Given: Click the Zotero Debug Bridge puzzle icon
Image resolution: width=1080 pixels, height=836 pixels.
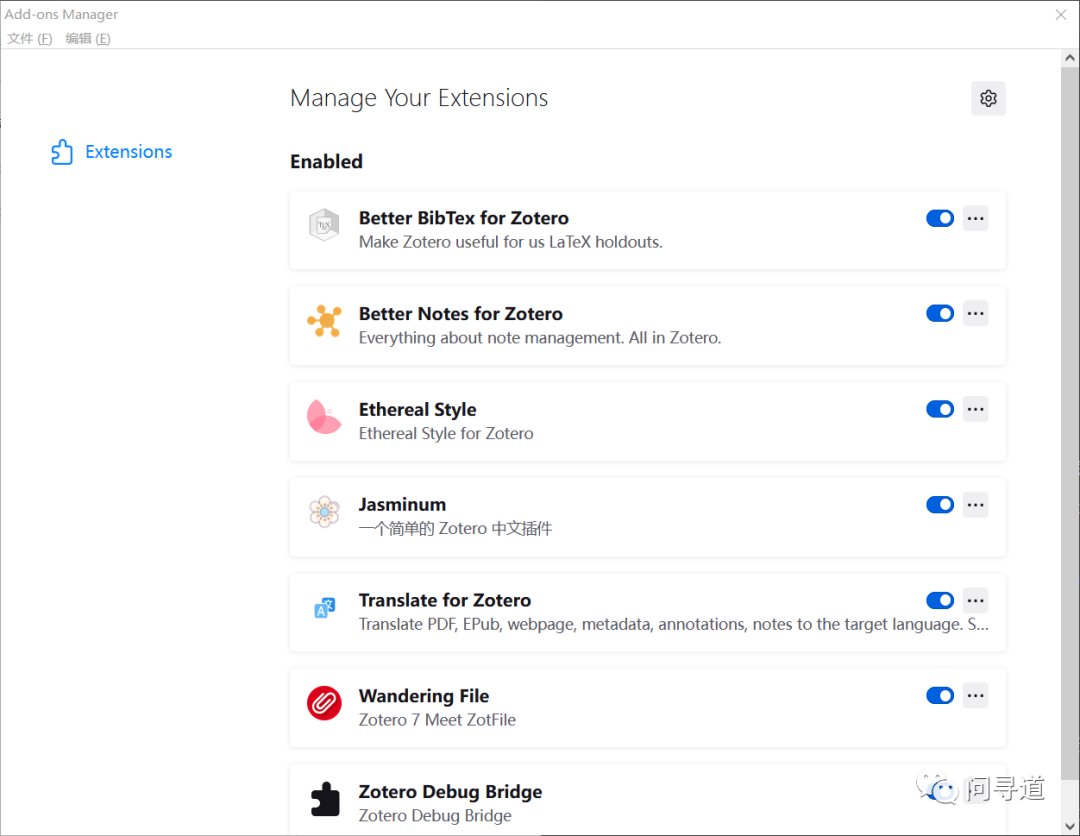Looking at the screenshot, I should [324, 799].
